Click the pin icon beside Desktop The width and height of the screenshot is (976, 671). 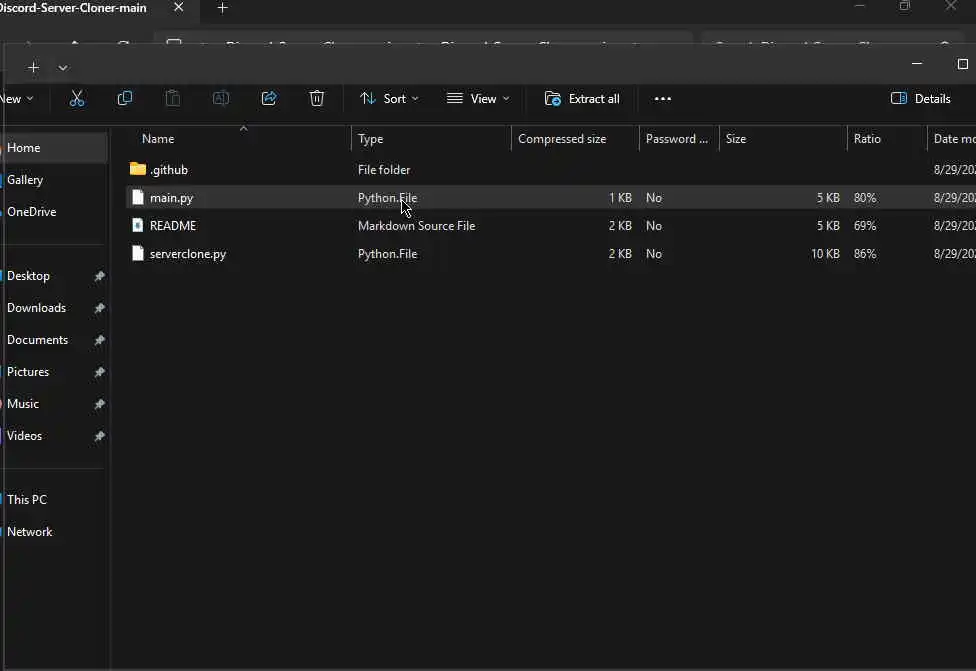99,276
